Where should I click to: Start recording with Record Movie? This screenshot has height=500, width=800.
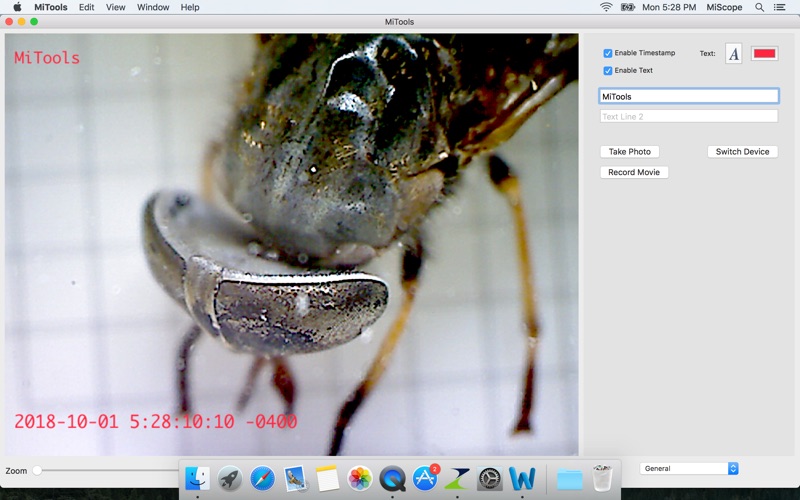click(x=634, y=172)
